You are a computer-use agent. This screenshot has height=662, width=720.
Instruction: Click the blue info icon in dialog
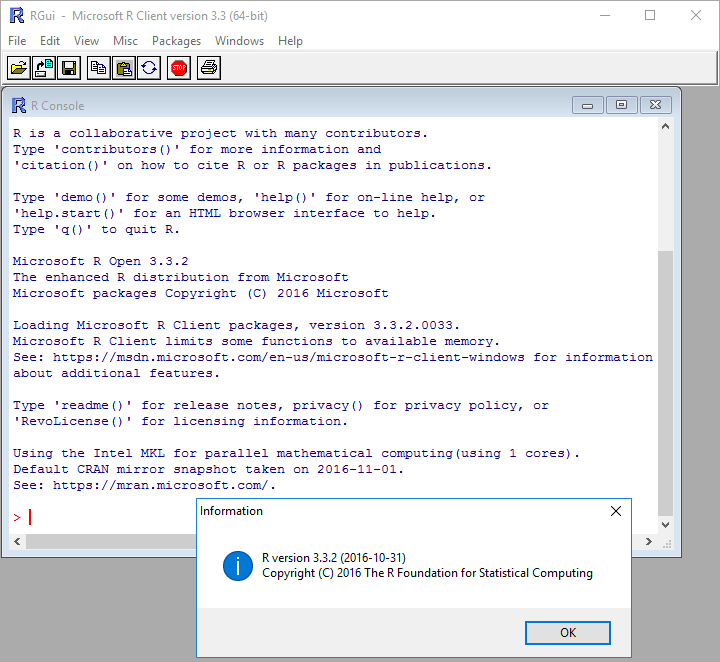(238, 566)
